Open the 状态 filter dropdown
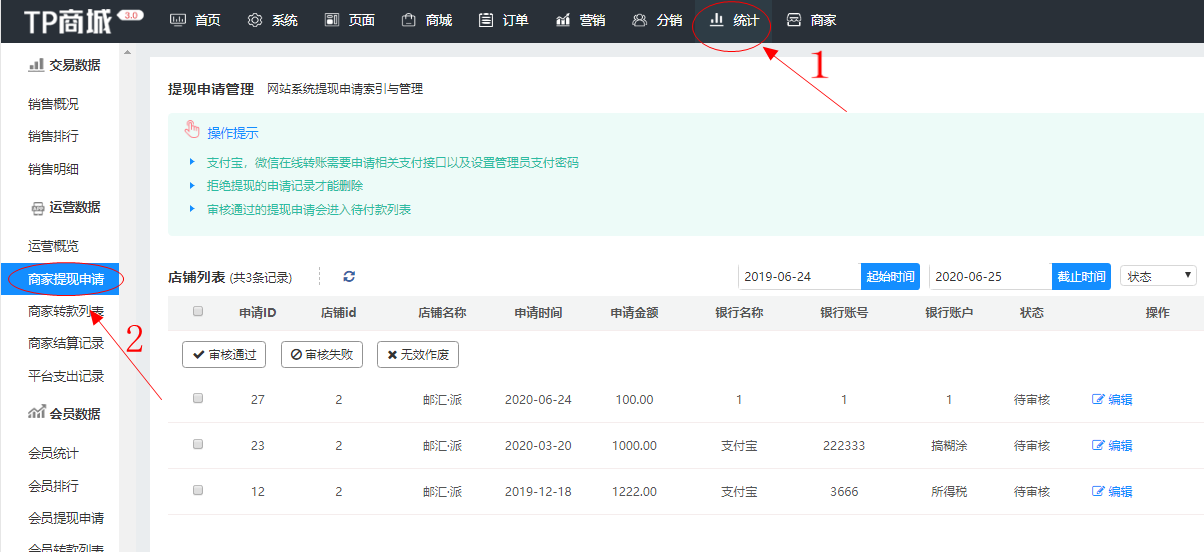Screen dimensions: 1204x552 [1158, 277]
